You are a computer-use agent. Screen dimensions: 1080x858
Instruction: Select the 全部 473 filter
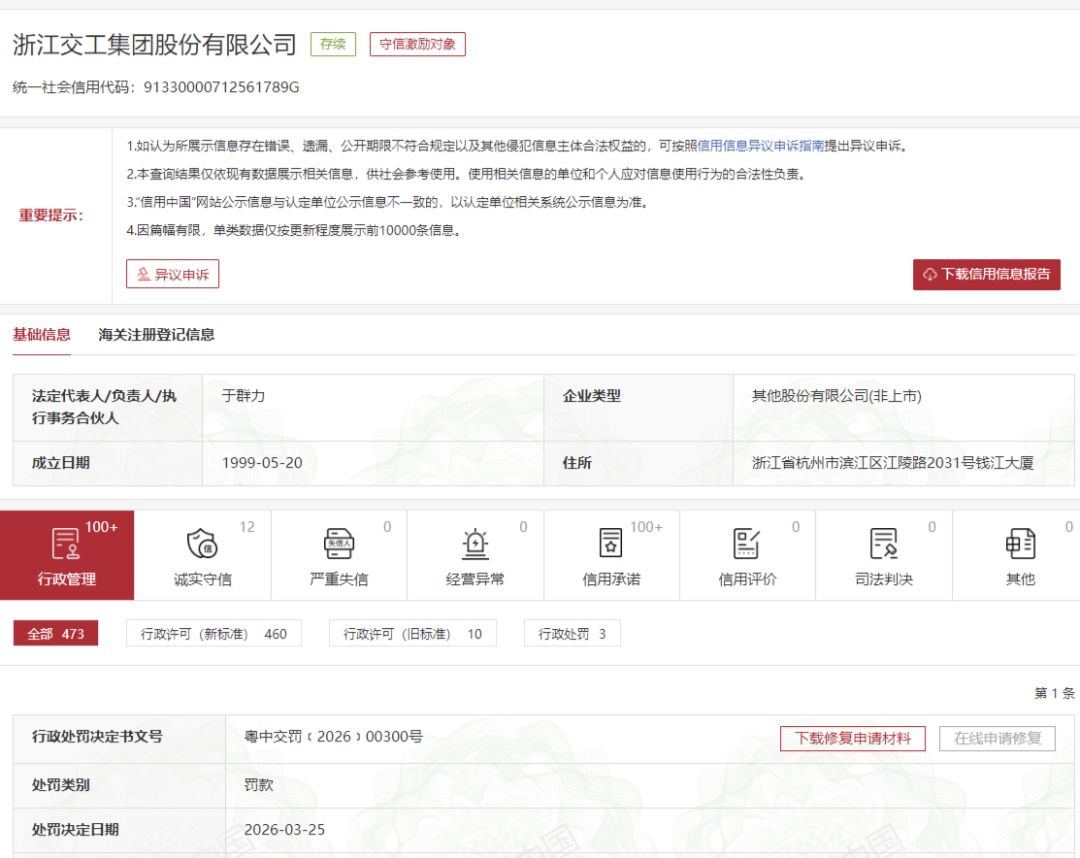56,634
